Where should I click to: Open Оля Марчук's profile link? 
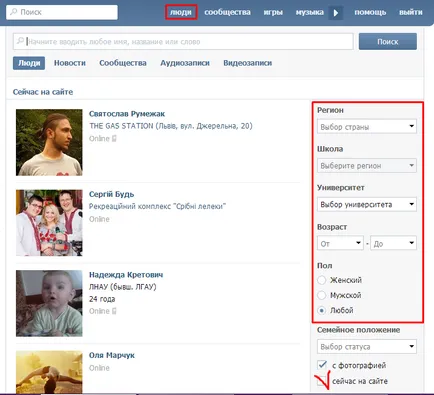112,355
